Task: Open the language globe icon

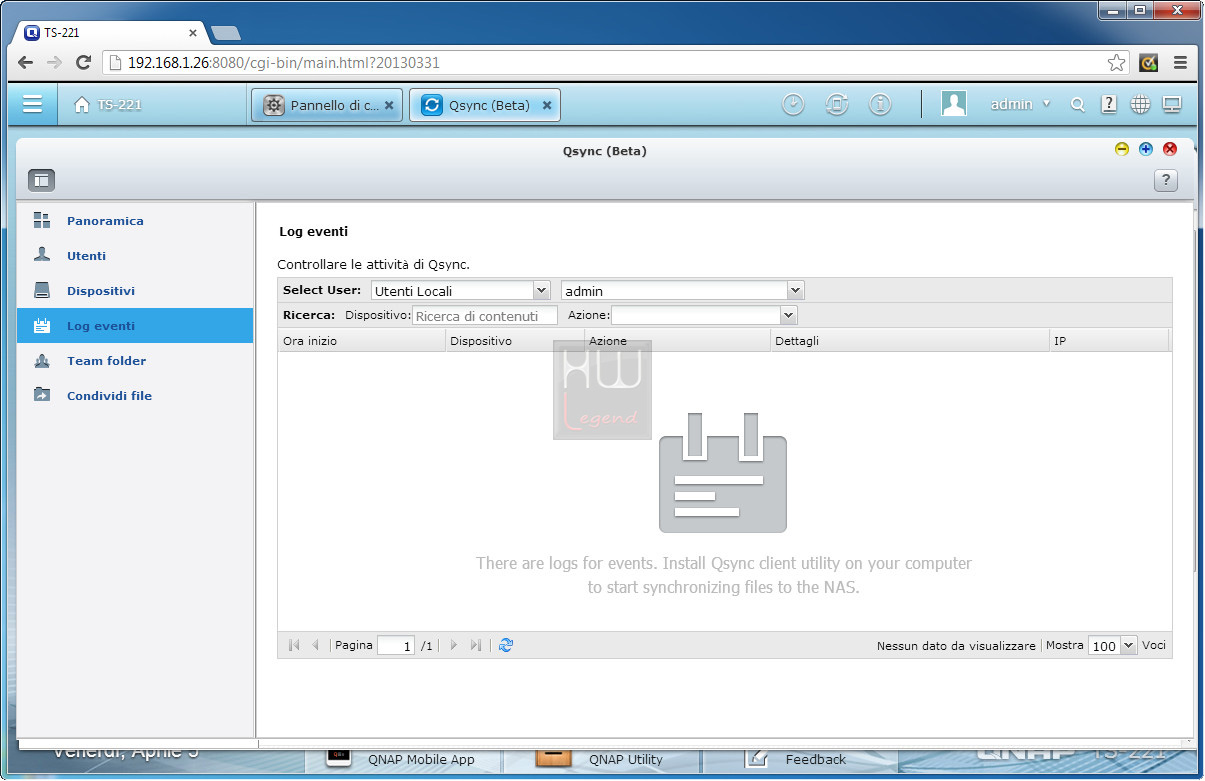Action: coord(1140,104)
